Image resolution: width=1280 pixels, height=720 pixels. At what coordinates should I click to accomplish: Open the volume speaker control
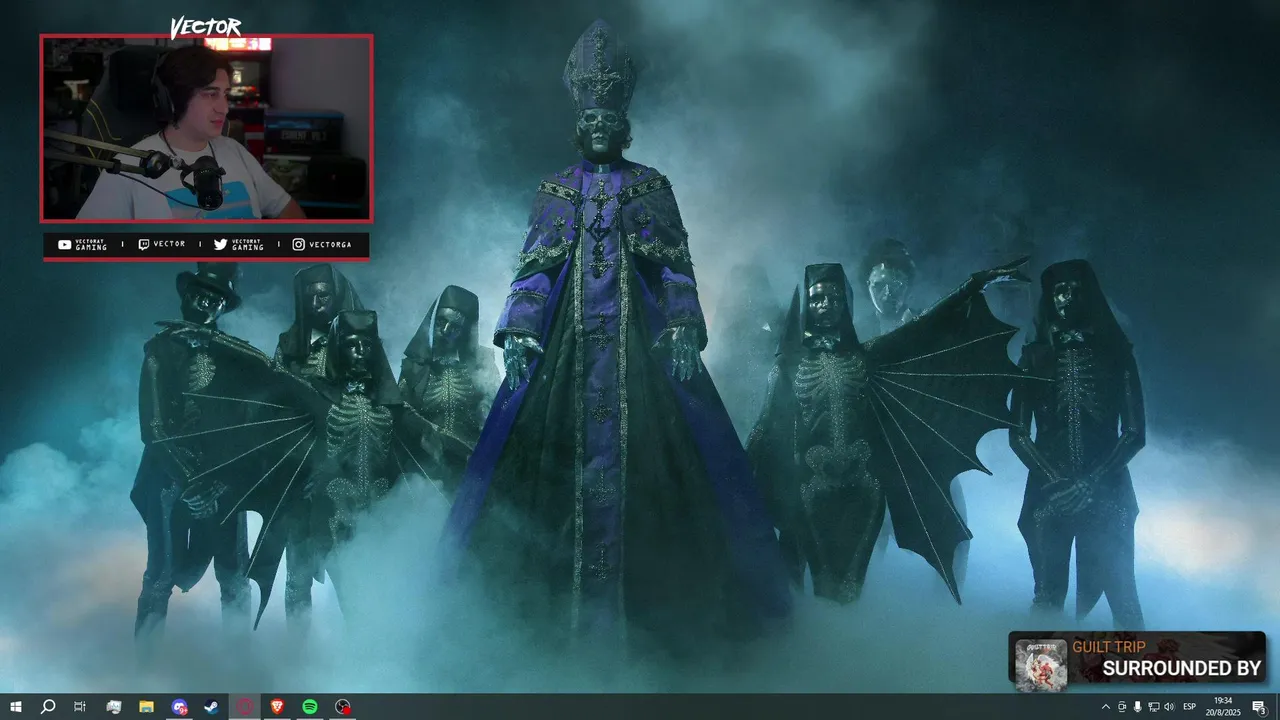point(1169,707)
